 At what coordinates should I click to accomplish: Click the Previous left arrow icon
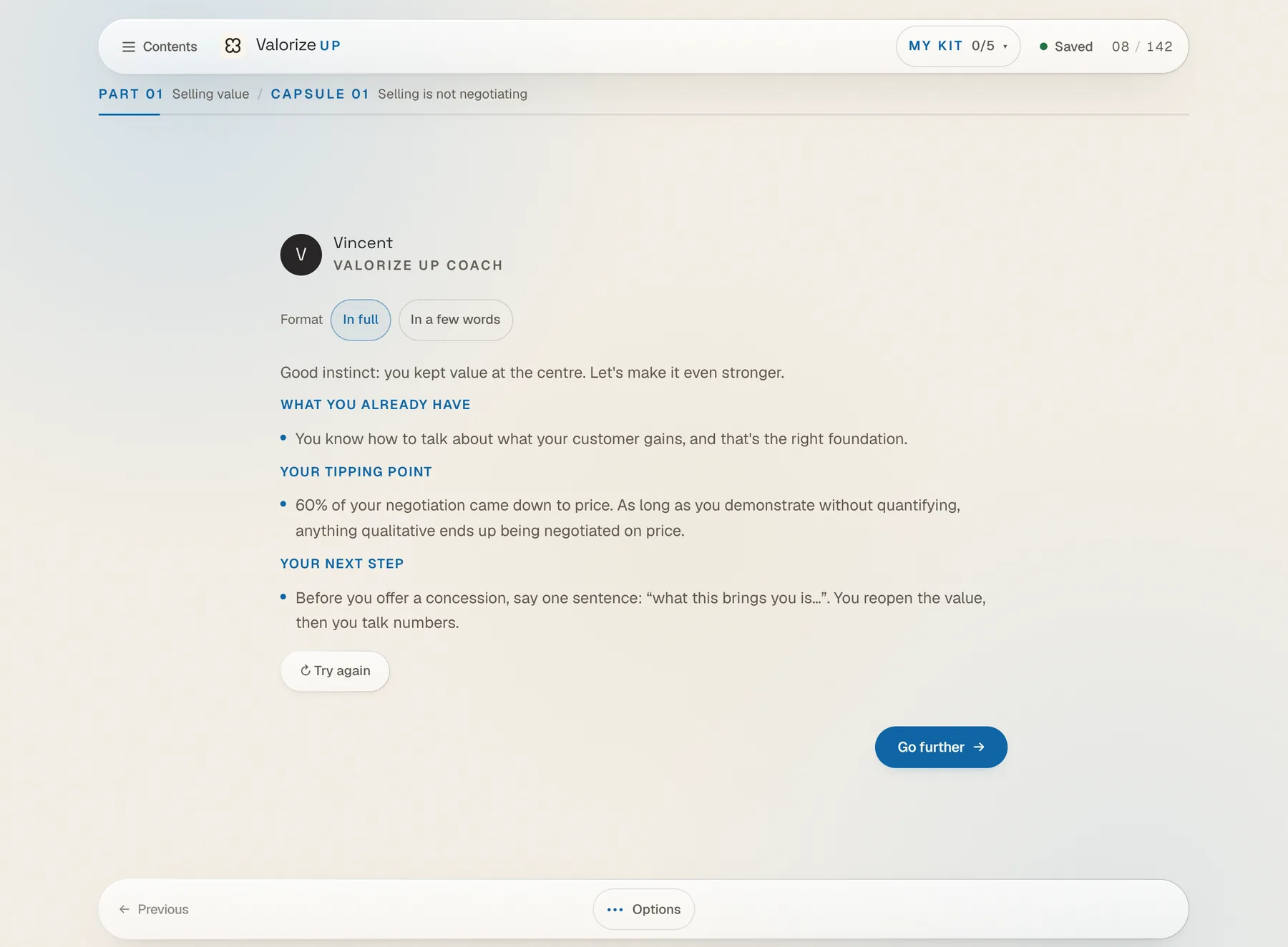pos(125,910)
